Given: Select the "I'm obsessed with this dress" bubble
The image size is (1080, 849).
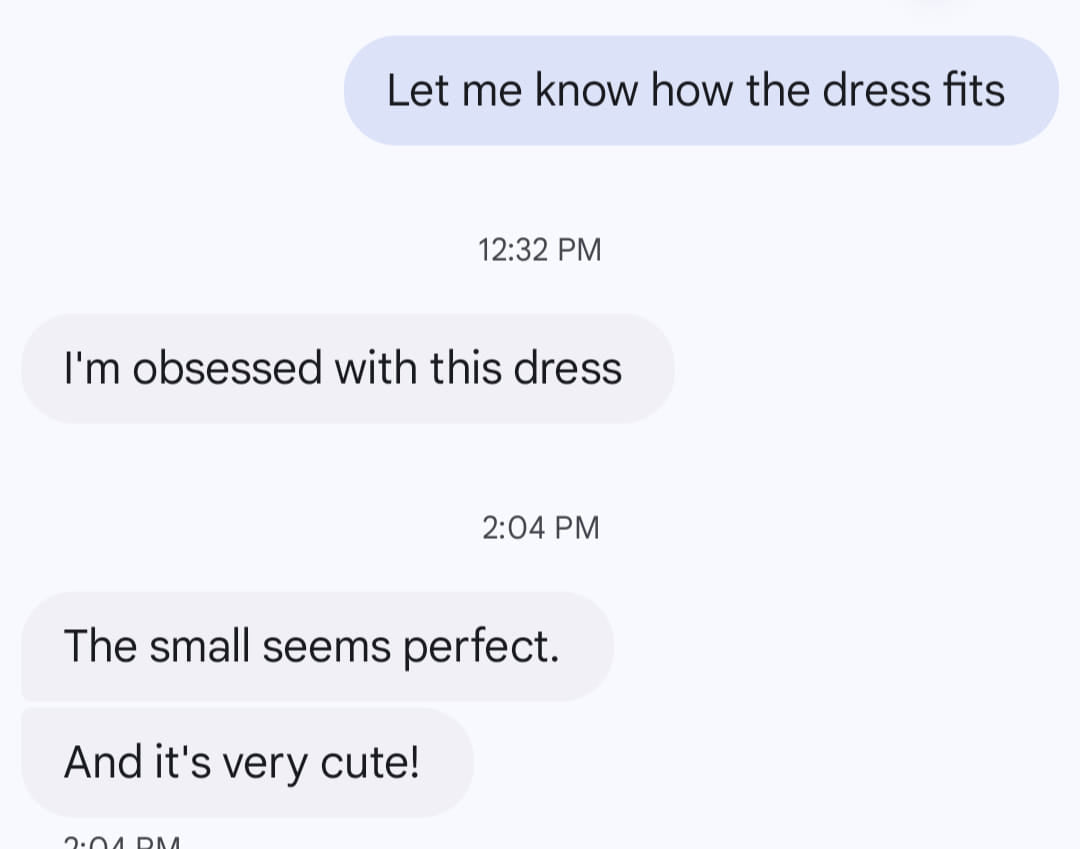Looking at the screenshot, I should [x=346, y=369].
